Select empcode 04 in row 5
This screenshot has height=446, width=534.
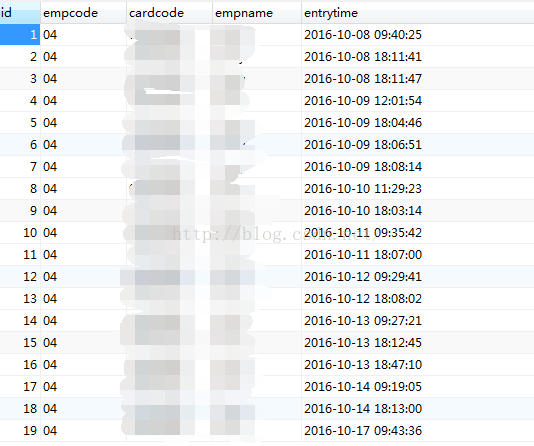(x=50, y=123)
